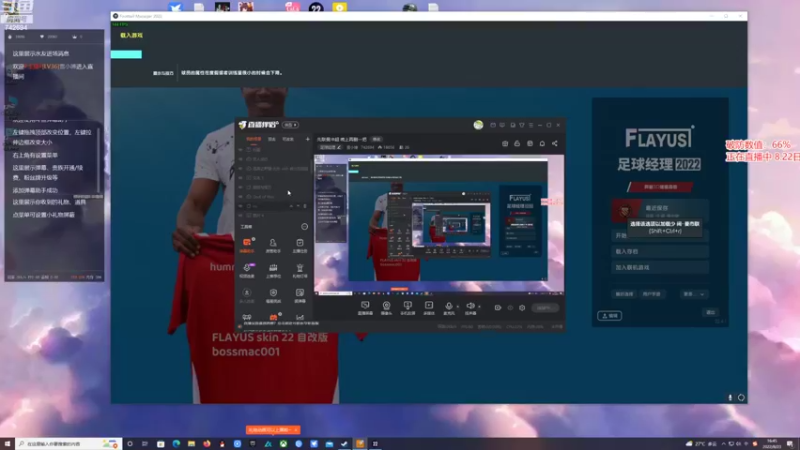800x450 pixels.
Task: Open the headset tool with purple badge
Action: tap(247, 270)
